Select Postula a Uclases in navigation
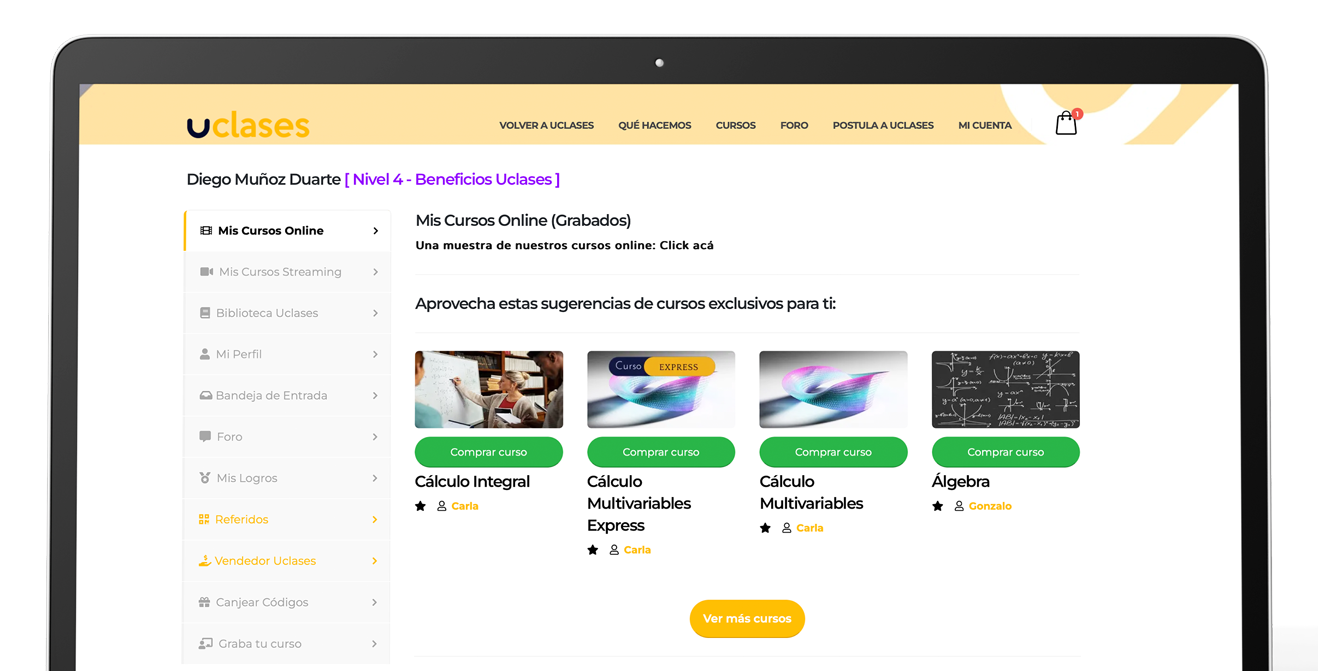Image resolution: width=1318 pixels, height=671 pixels. 883,126
